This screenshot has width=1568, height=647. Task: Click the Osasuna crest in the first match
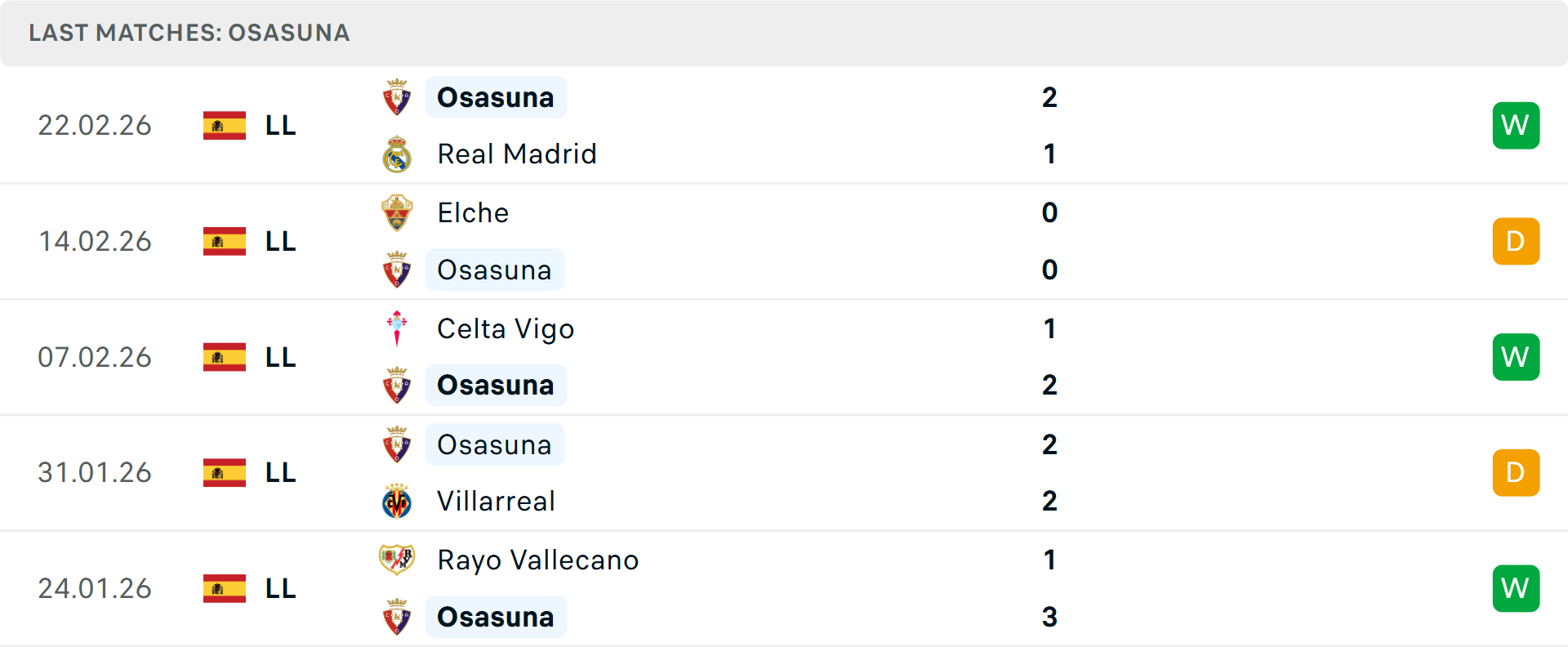(x=397, y=96)
